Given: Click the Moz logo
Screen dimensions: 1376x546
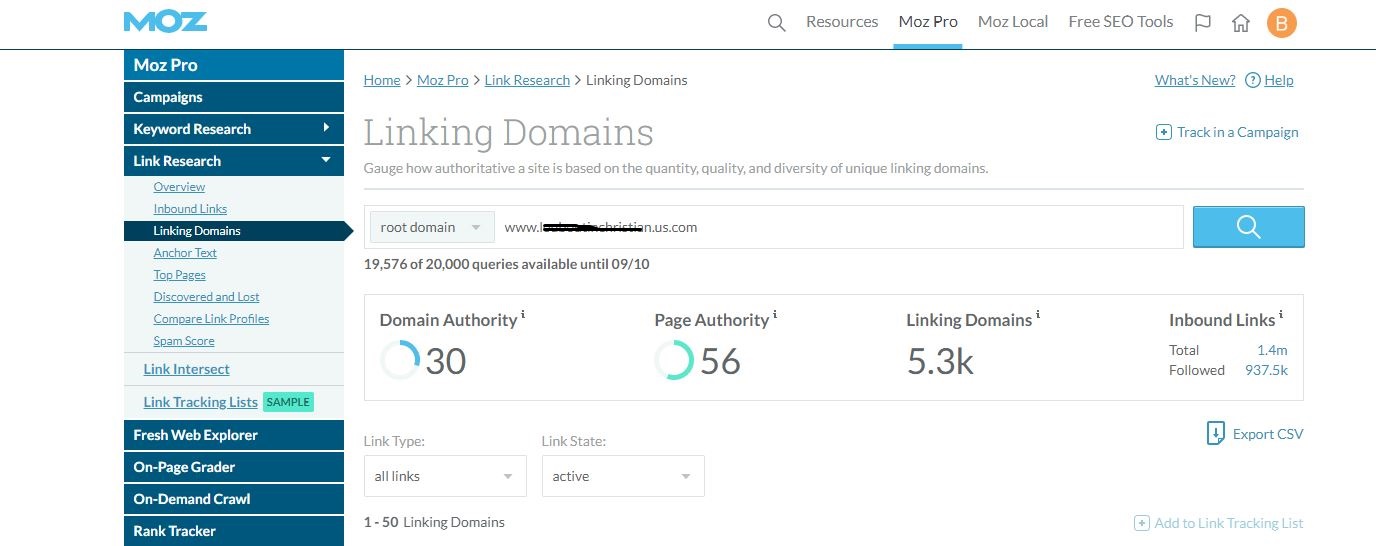Looking at the screenshot, I should [166, 22].
